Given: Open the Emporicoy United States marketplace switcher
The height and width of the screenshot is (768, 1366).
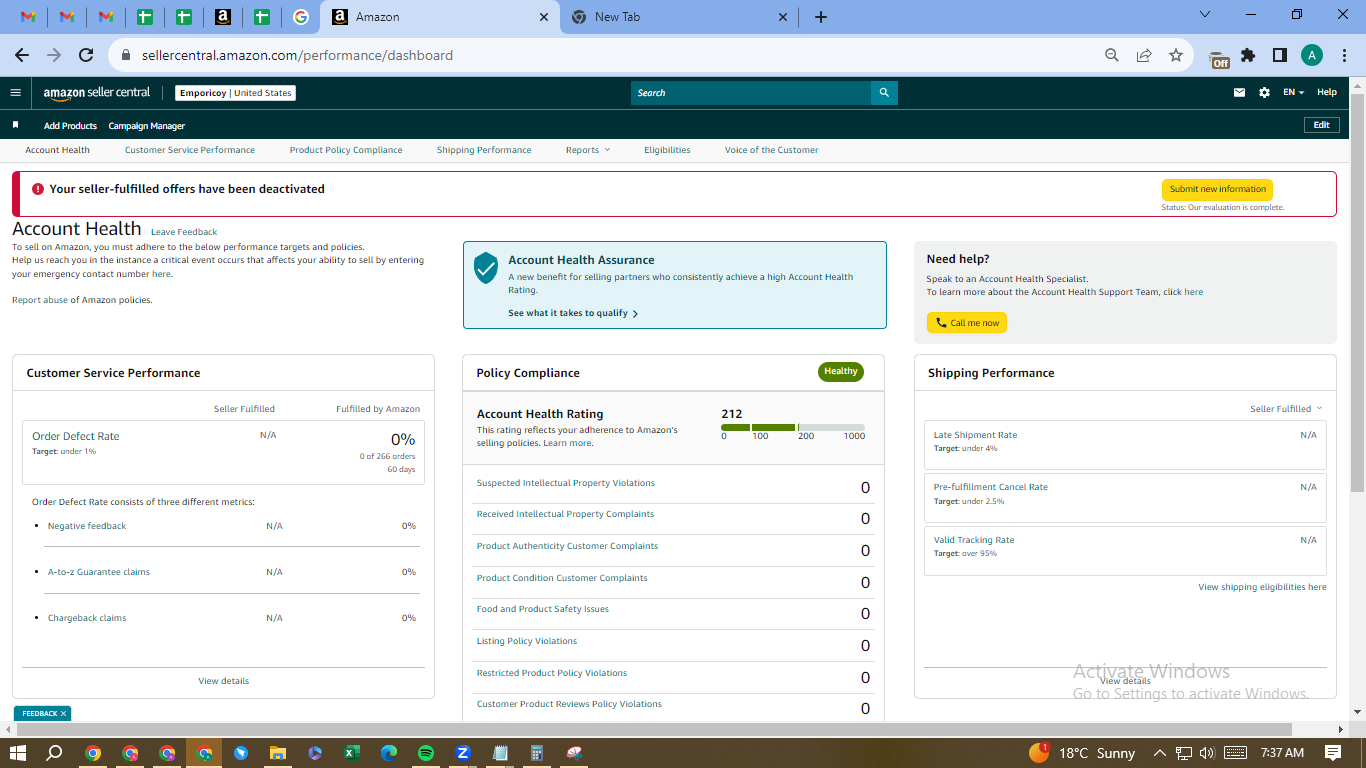Looking at the screenshot, I should click(x=236, y=93).
